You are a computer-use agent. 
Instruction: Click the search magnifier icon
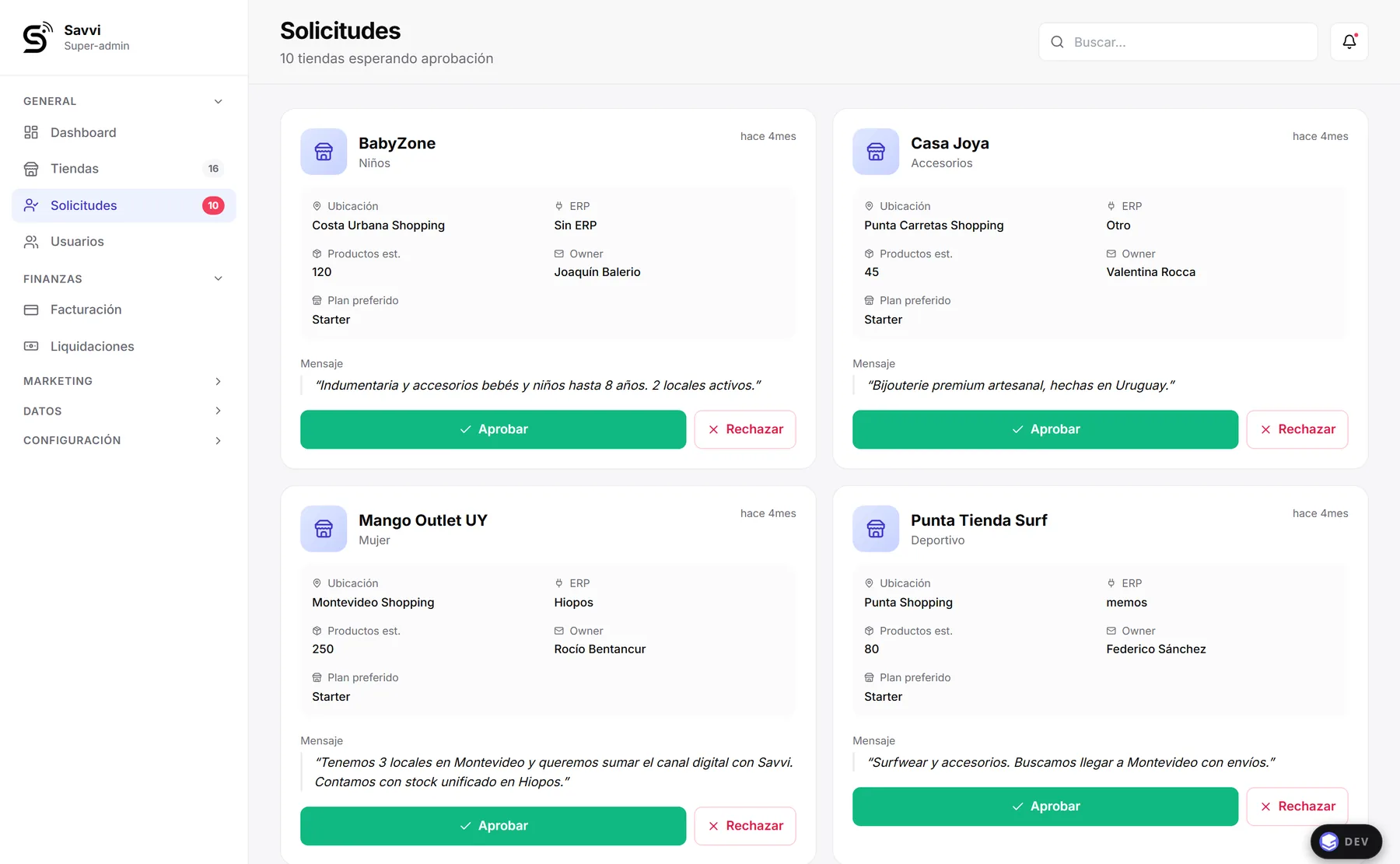point(1057,42)
